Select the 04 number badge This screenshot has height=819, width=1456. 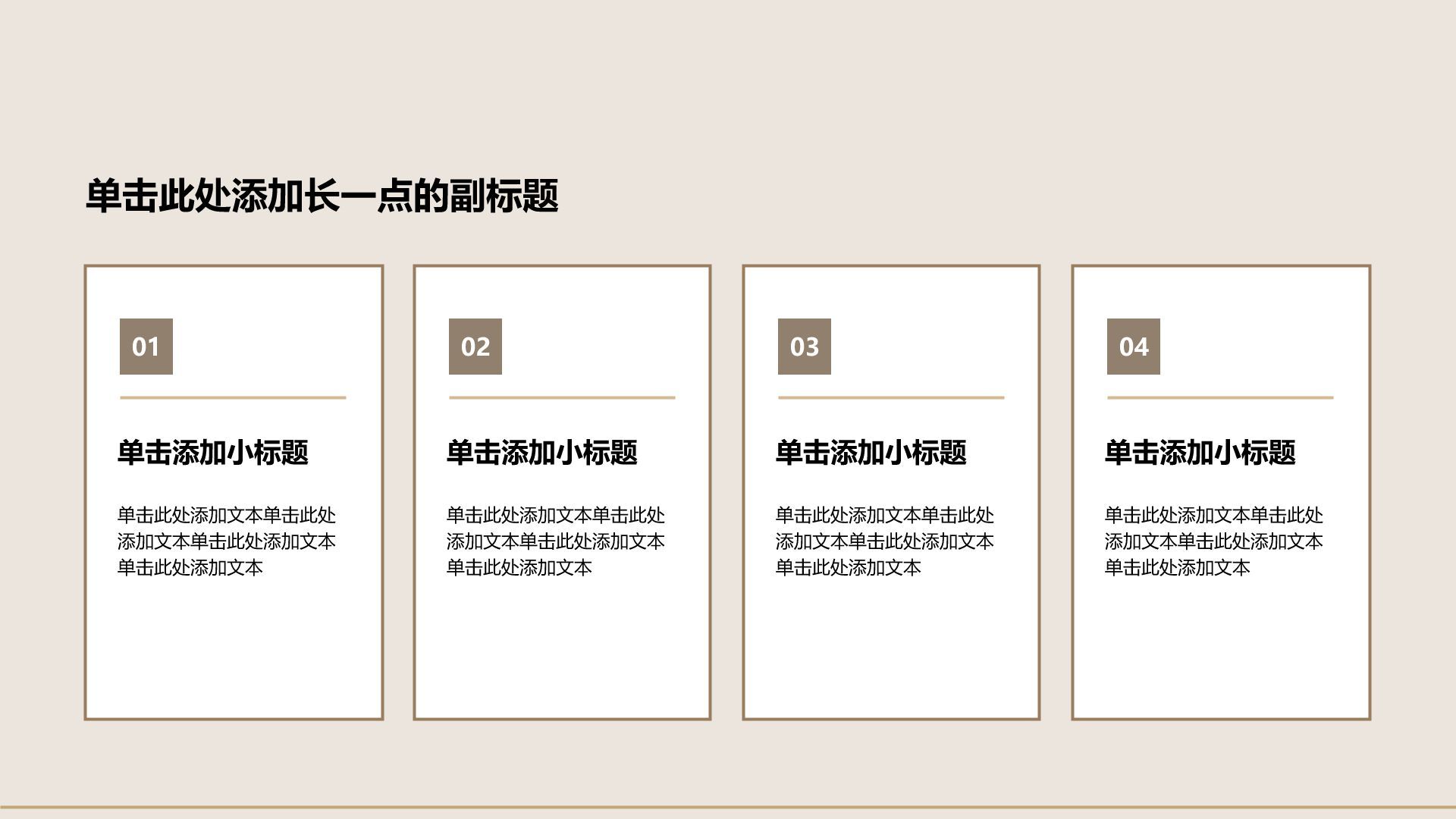click(x=1134, y=347)
